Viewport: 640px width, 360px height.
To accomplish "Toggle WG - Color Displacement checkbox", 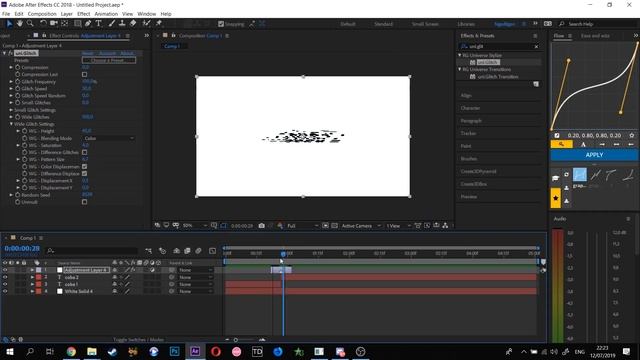I will tap(84, 167).
